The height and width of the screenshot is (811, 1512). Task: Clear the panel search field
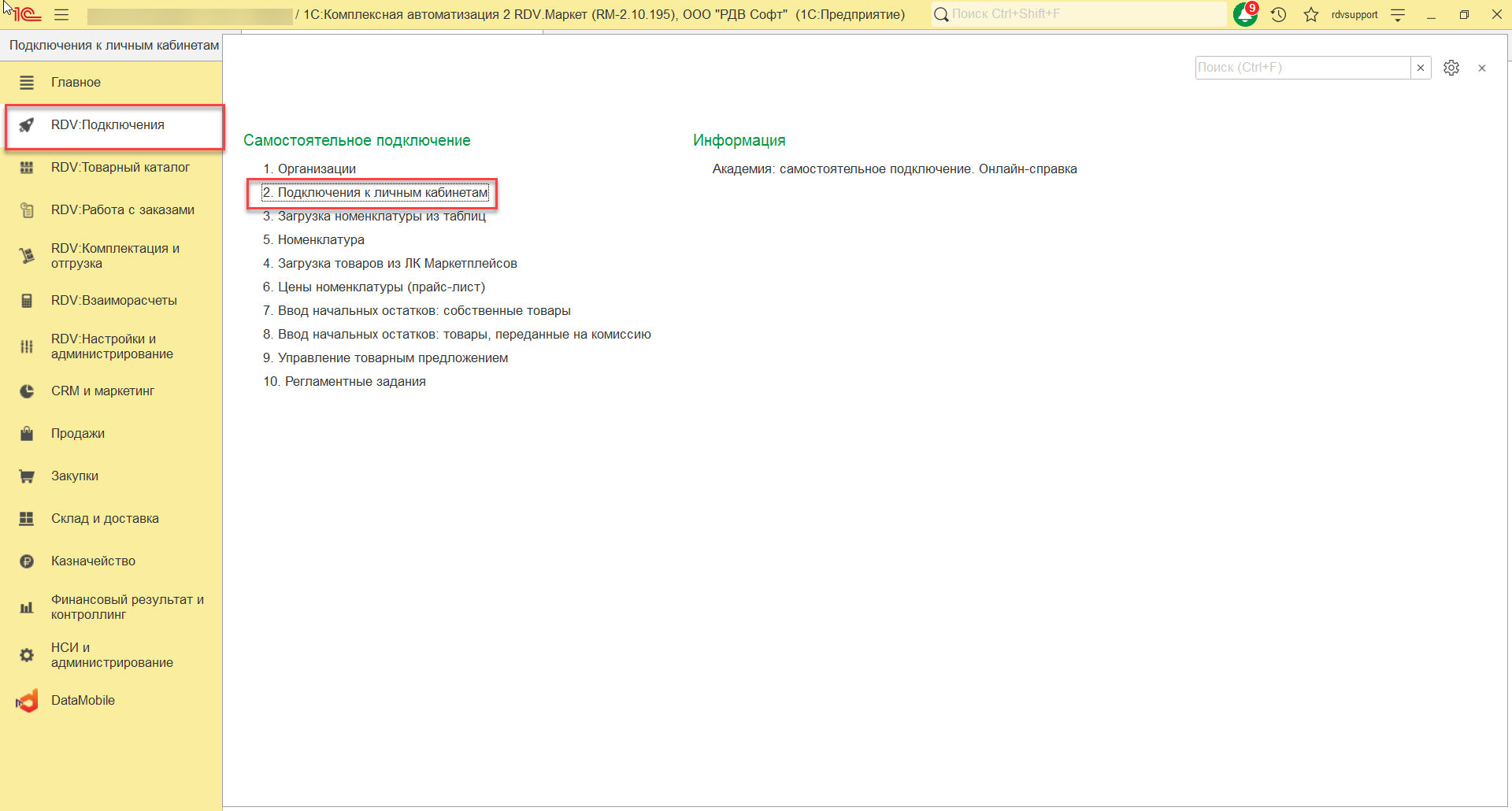(x=1421, y=68)
